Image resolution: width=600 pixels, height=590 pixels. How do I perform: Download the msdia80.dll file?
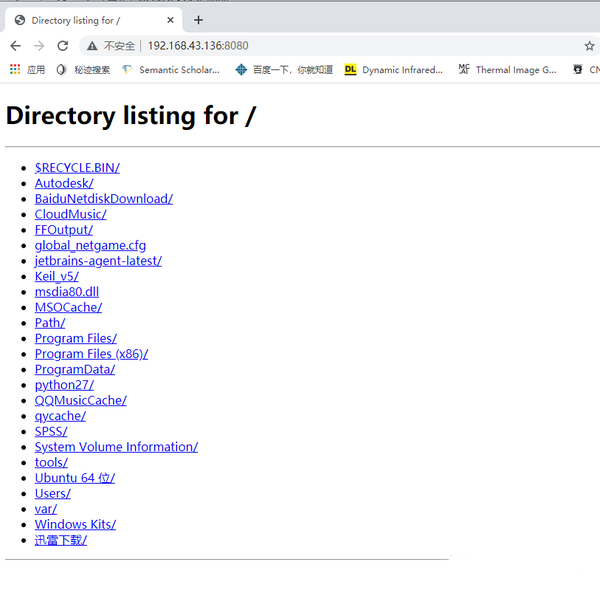[x=67, y=292]
